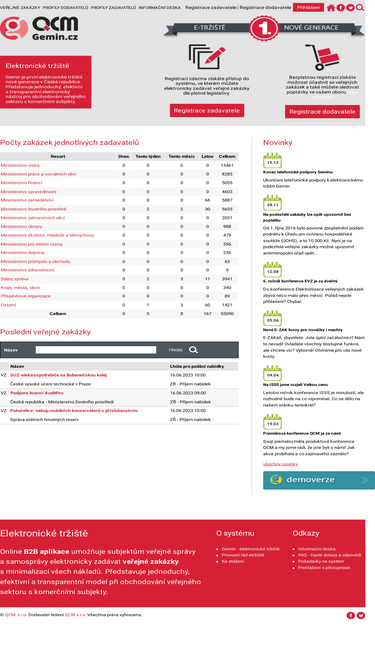The width and height of the screenshot is (375, 667).
Task: Open news headline Na ISSS jsme rozjeli Velkou cenu
Action: pyautogui.click(x=295, y=384)
